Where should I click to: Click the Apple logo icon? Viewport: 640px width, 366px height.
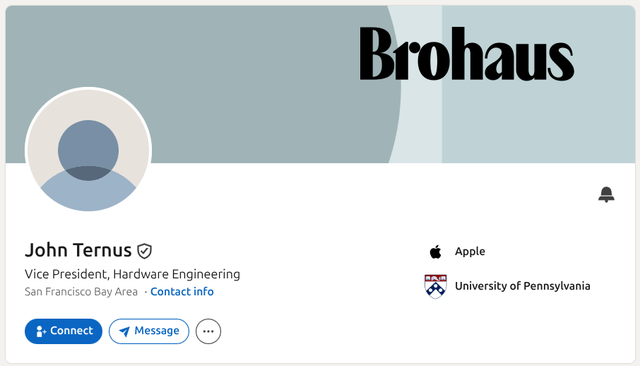tap(436, 252)
